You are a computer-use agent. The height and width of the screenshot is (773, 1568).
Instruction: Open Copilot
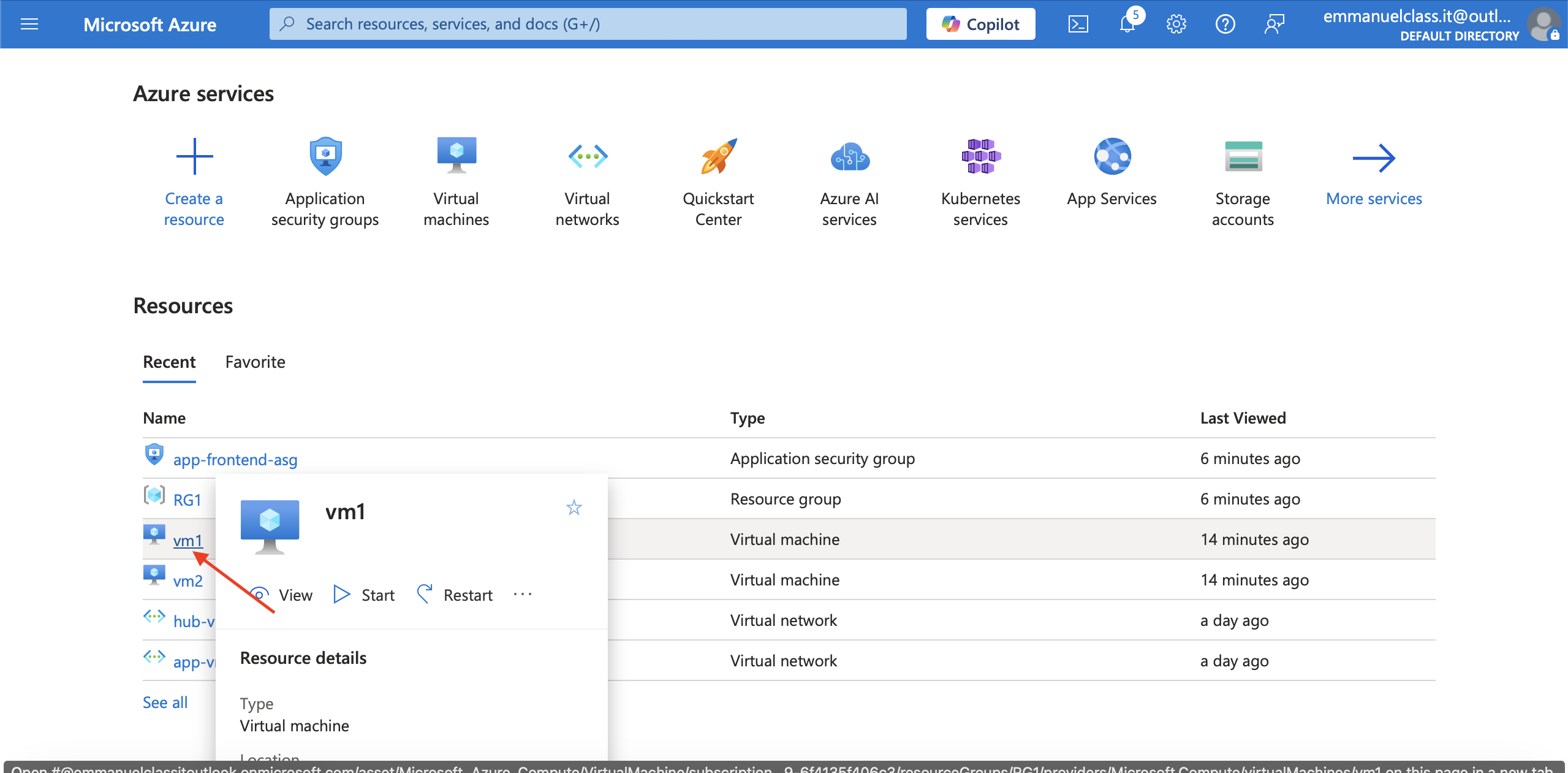(x=980, y=24)
